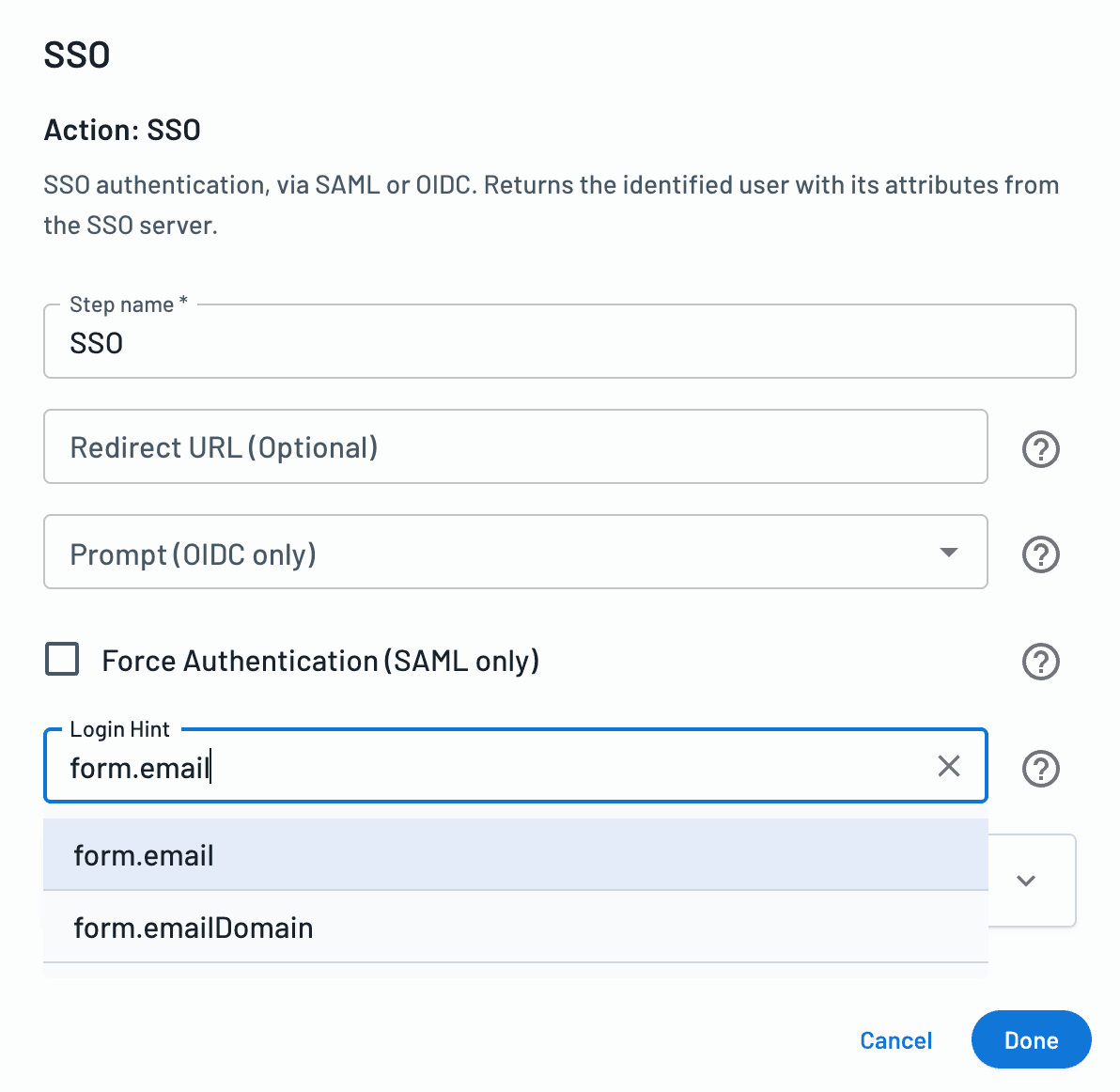Cancel the SSO action configuration
This screenshot has width=1120, height=1092.
[x=895, y=1040]
